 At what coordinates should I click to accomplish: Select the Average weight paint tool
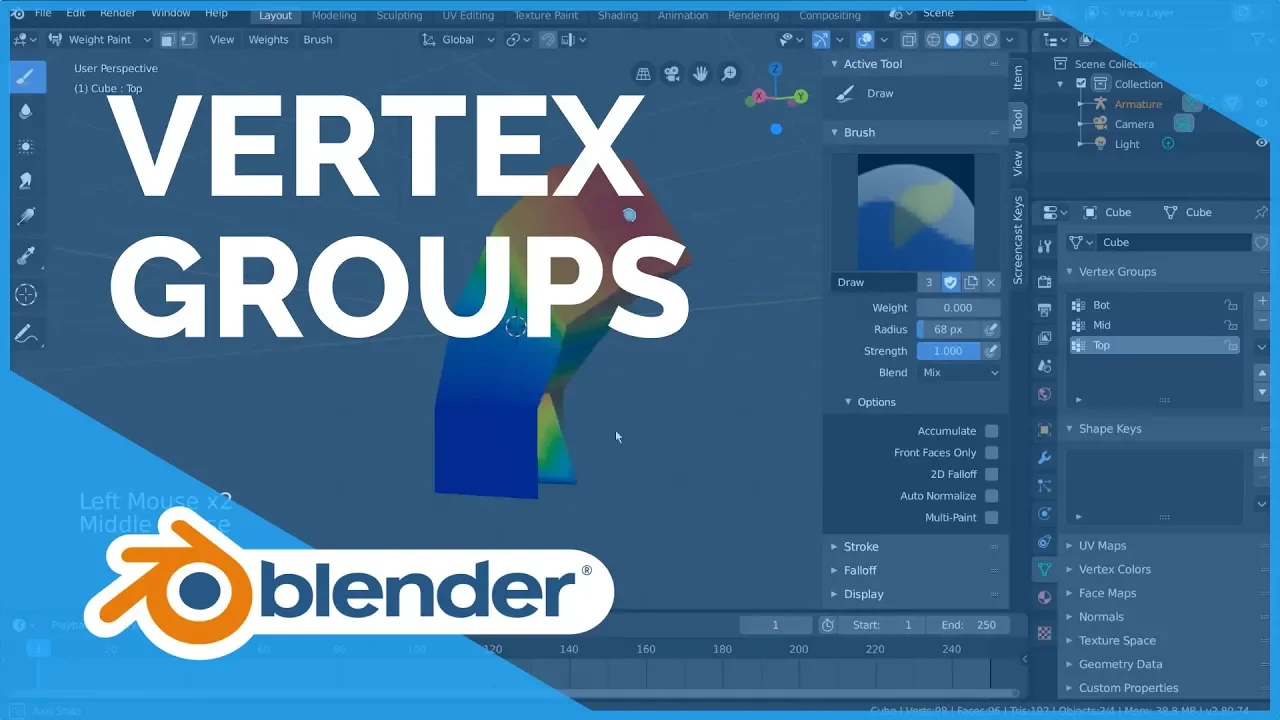[26, 146]
